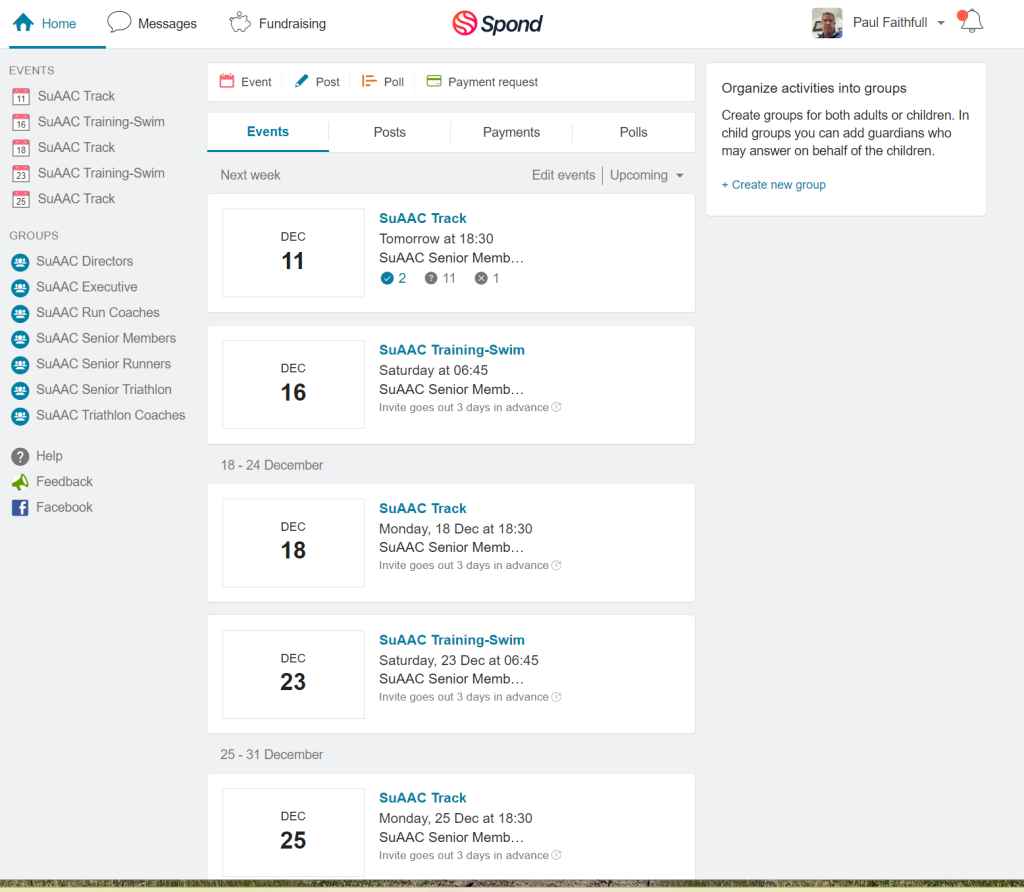Click the Spond logo
The image size is (1024, 892).
497,24
